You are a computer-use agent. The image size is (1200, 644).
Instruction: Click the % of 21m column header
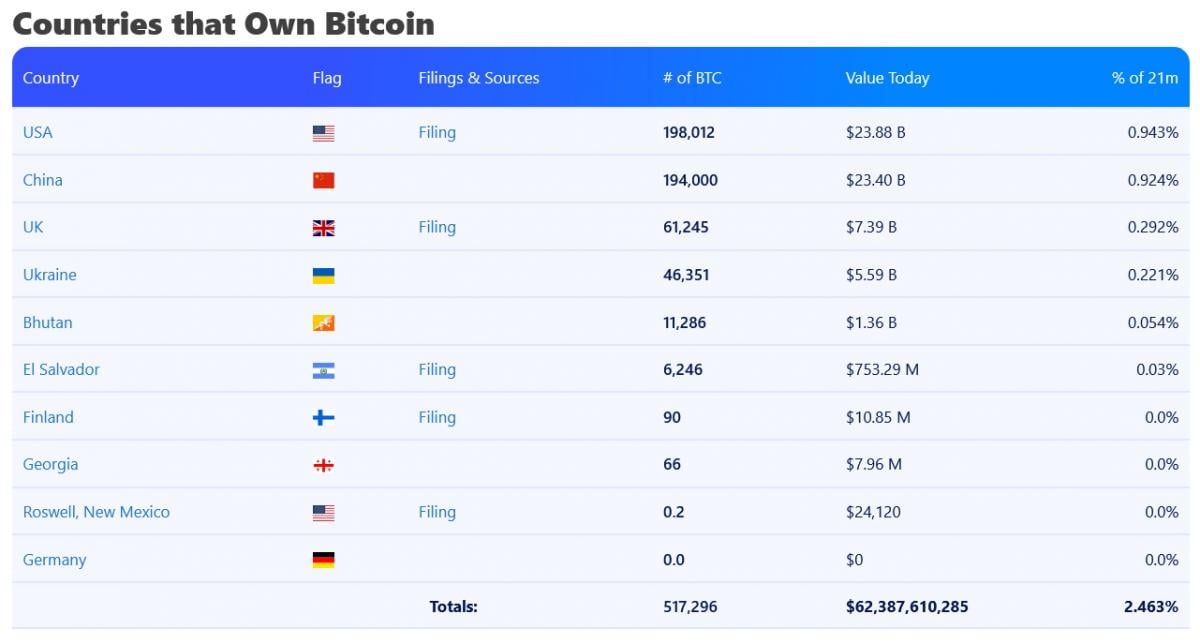coord(1144,78)
